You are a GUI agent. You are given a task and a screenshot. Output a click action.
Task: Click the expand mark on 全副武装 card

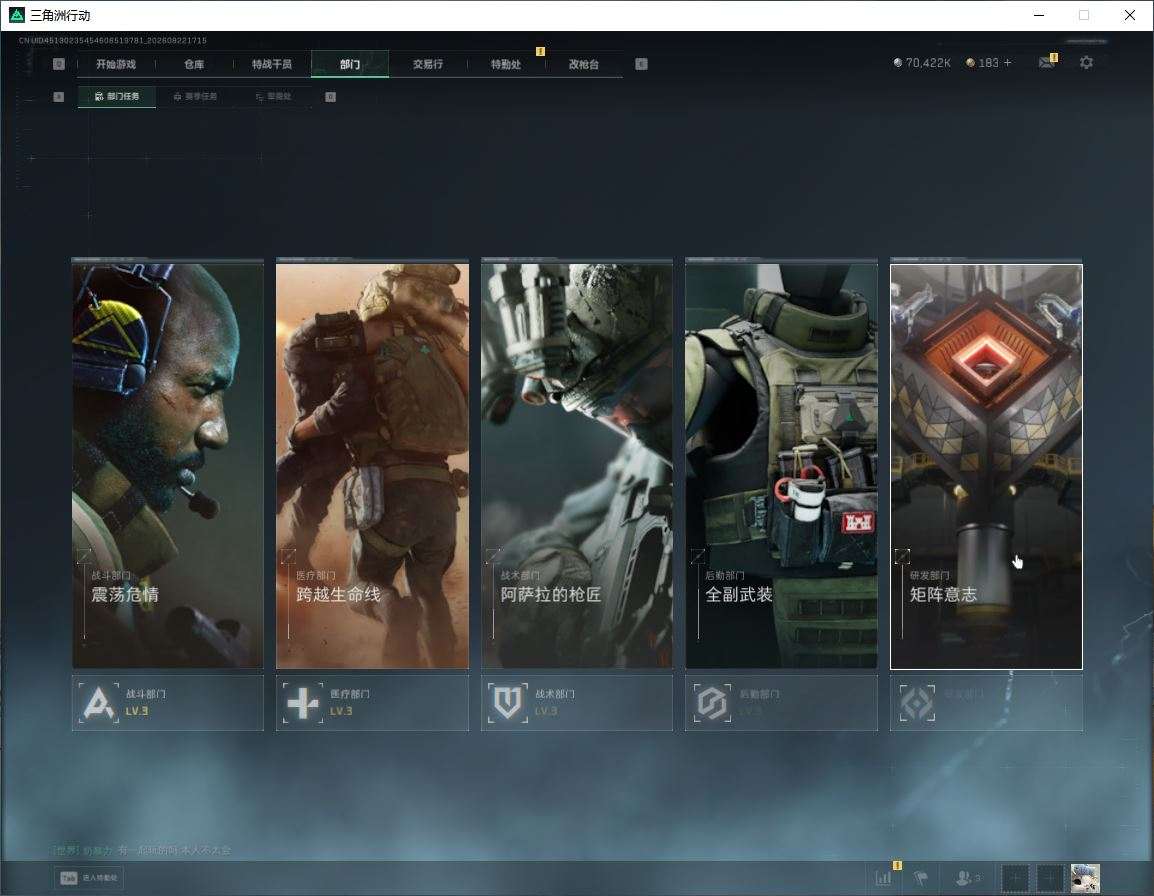click(x=698, y=555)
